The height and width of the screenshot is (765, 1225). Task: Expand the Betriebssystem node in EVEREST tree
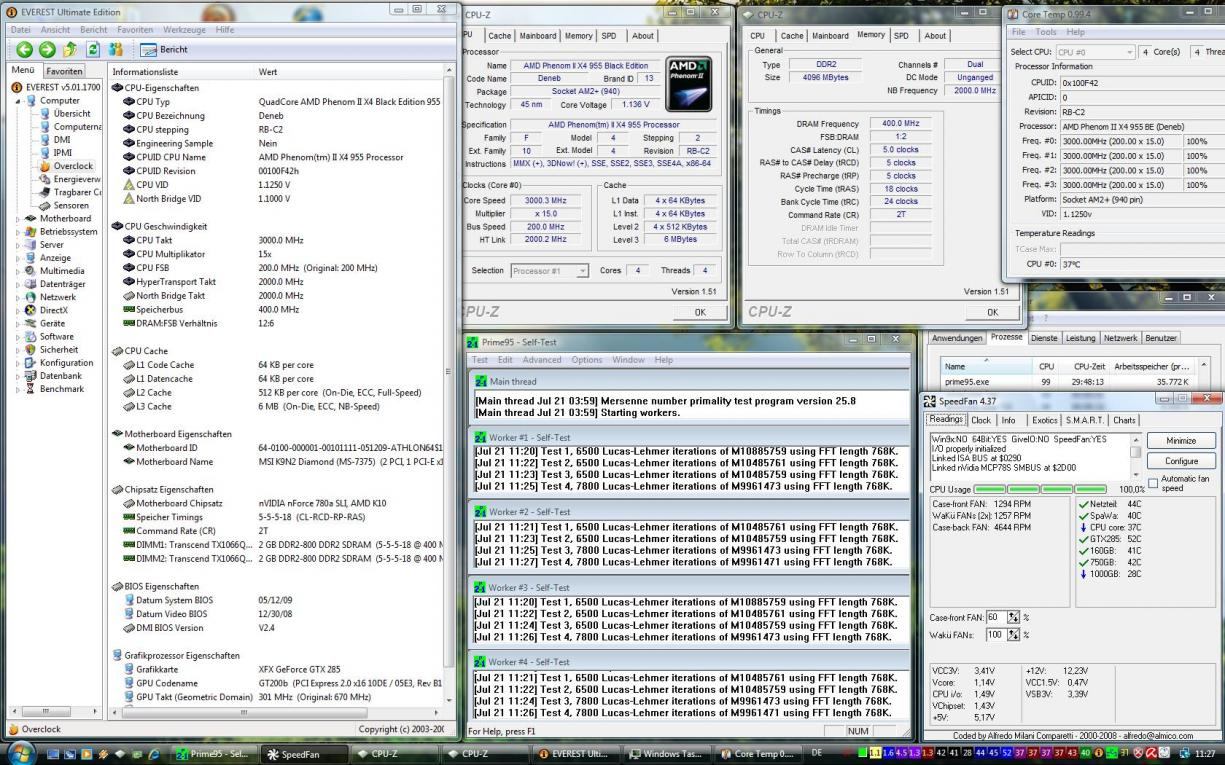tap(17, 231)
